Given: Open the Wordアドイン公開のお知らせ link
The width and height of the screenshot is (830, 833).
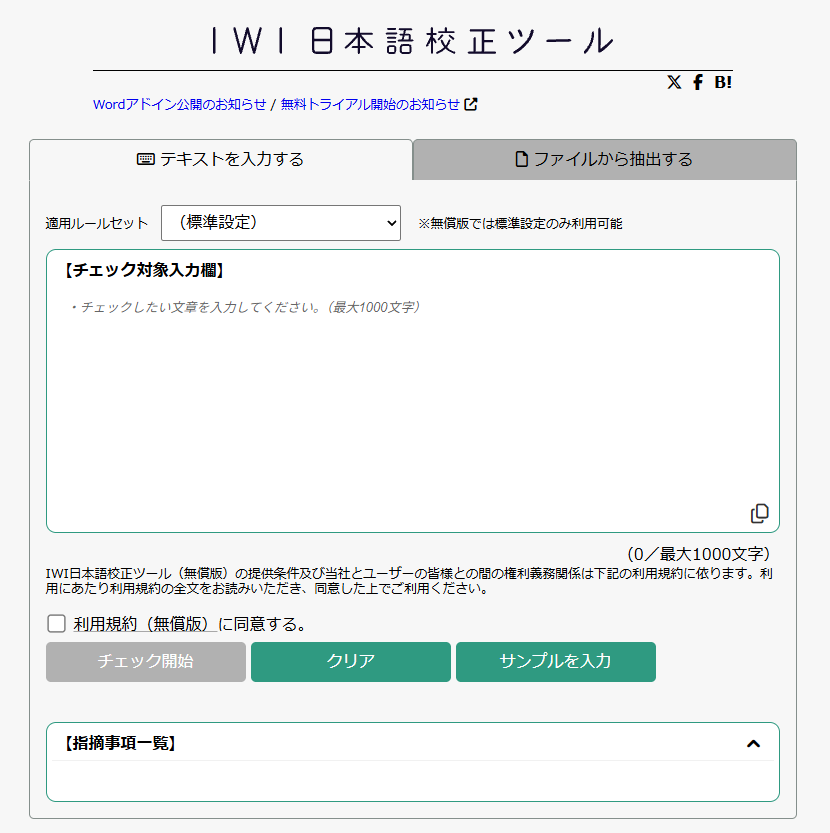Looking at the screenshot, I should click(x=180, y=104).
